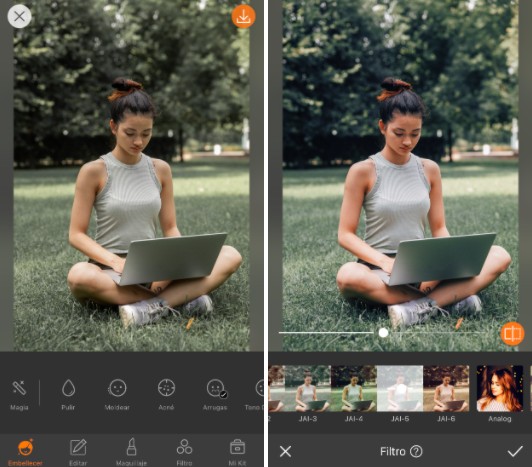Switch to the Editar tab
This screenshot has width=532, height=467.
point(78,452)
